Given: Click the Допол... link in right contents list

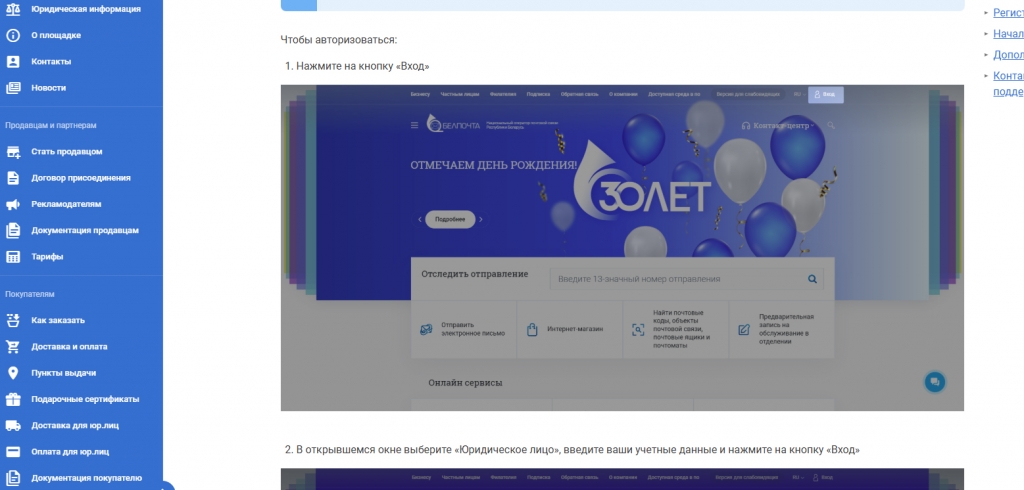Looking at the screenshot, I should point(1008,55).
